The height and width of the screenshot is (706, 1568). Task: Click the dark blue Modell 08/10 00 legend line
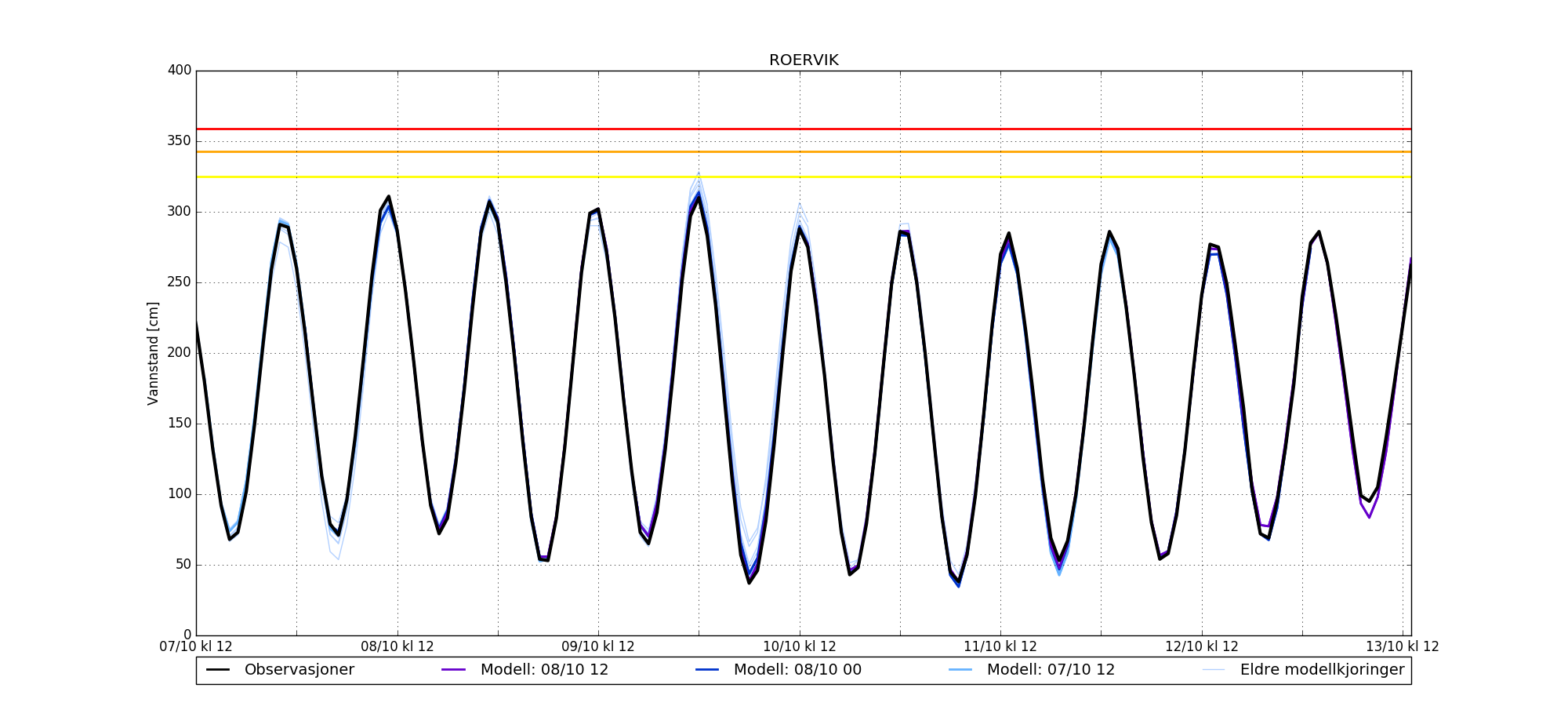click(707, 670)
